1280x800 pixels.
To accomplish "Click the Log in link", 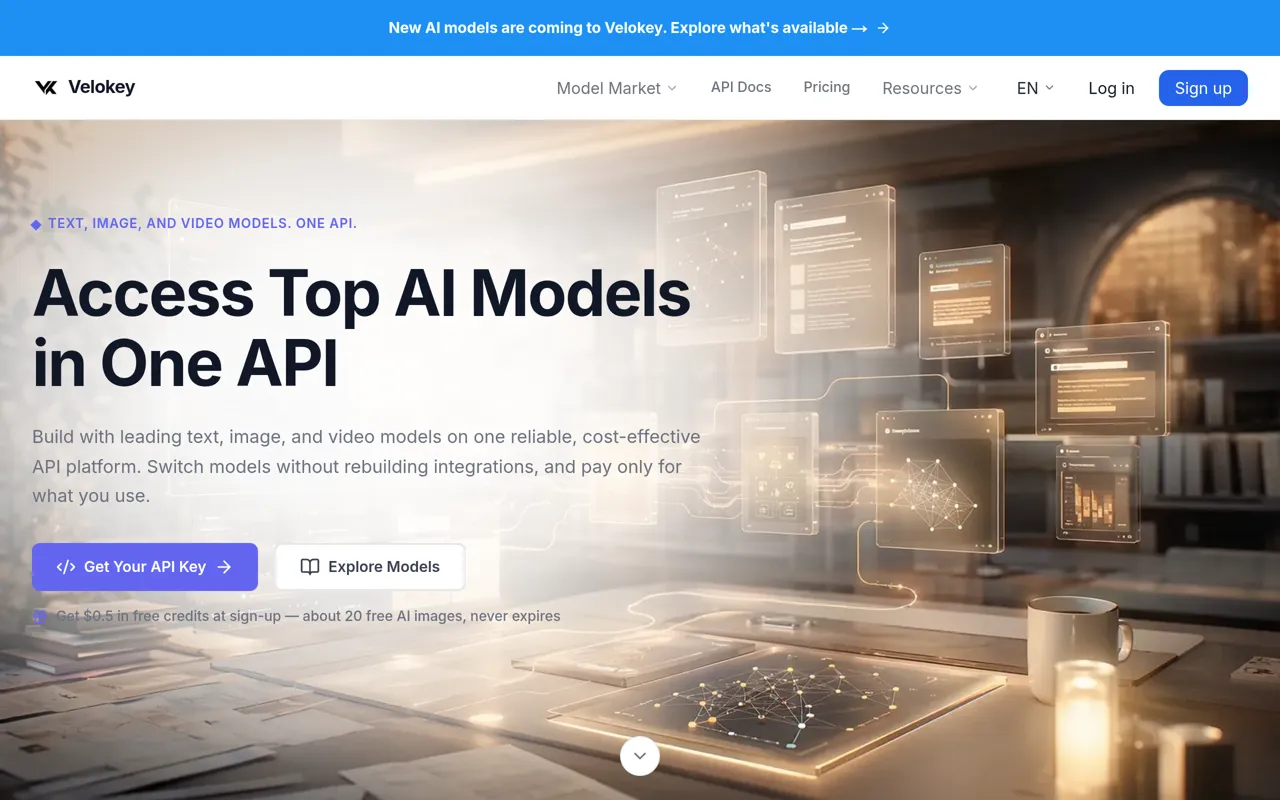I will pyautogui.click(x=1111, y=88).
